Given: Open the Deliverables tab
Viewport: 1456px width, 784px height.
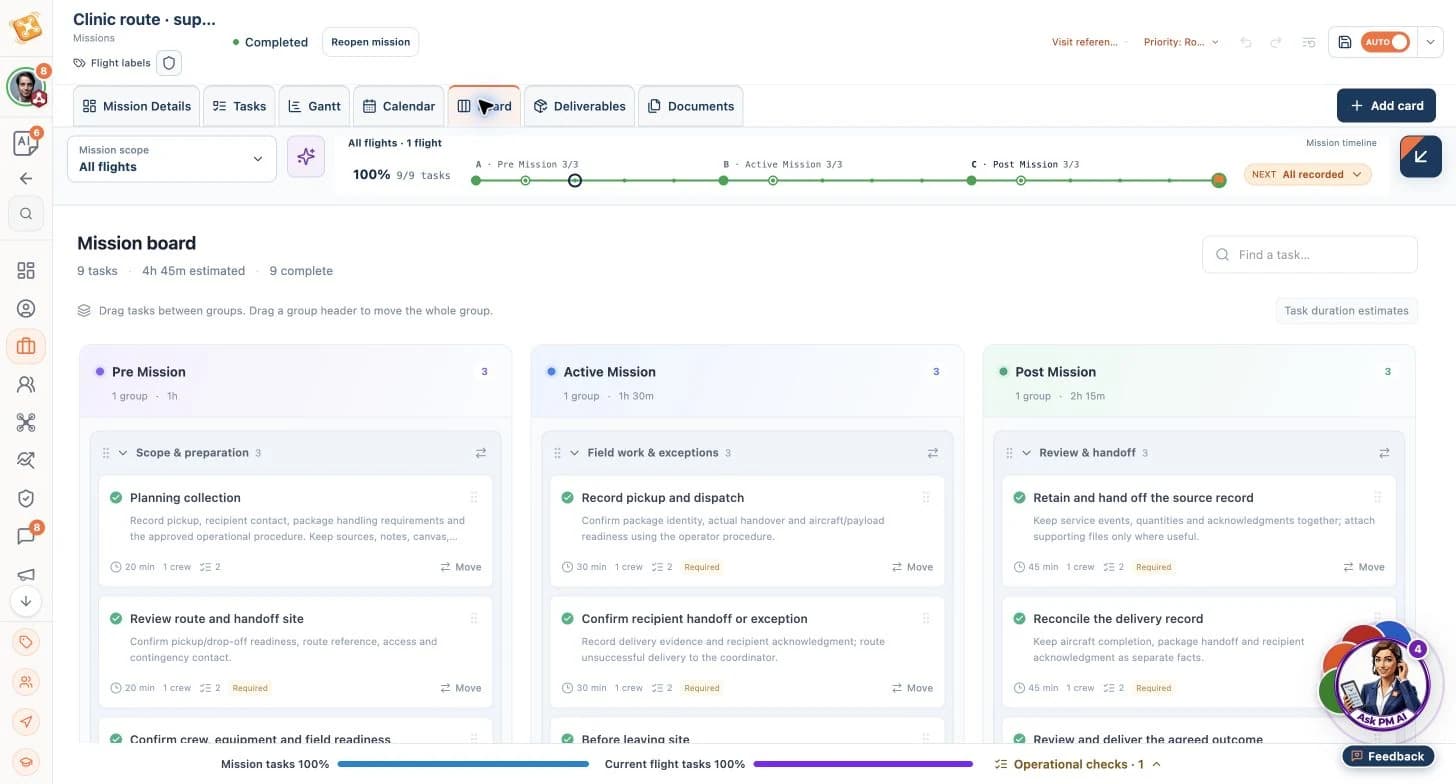Looking at the screenshot, I should point(579,106).
